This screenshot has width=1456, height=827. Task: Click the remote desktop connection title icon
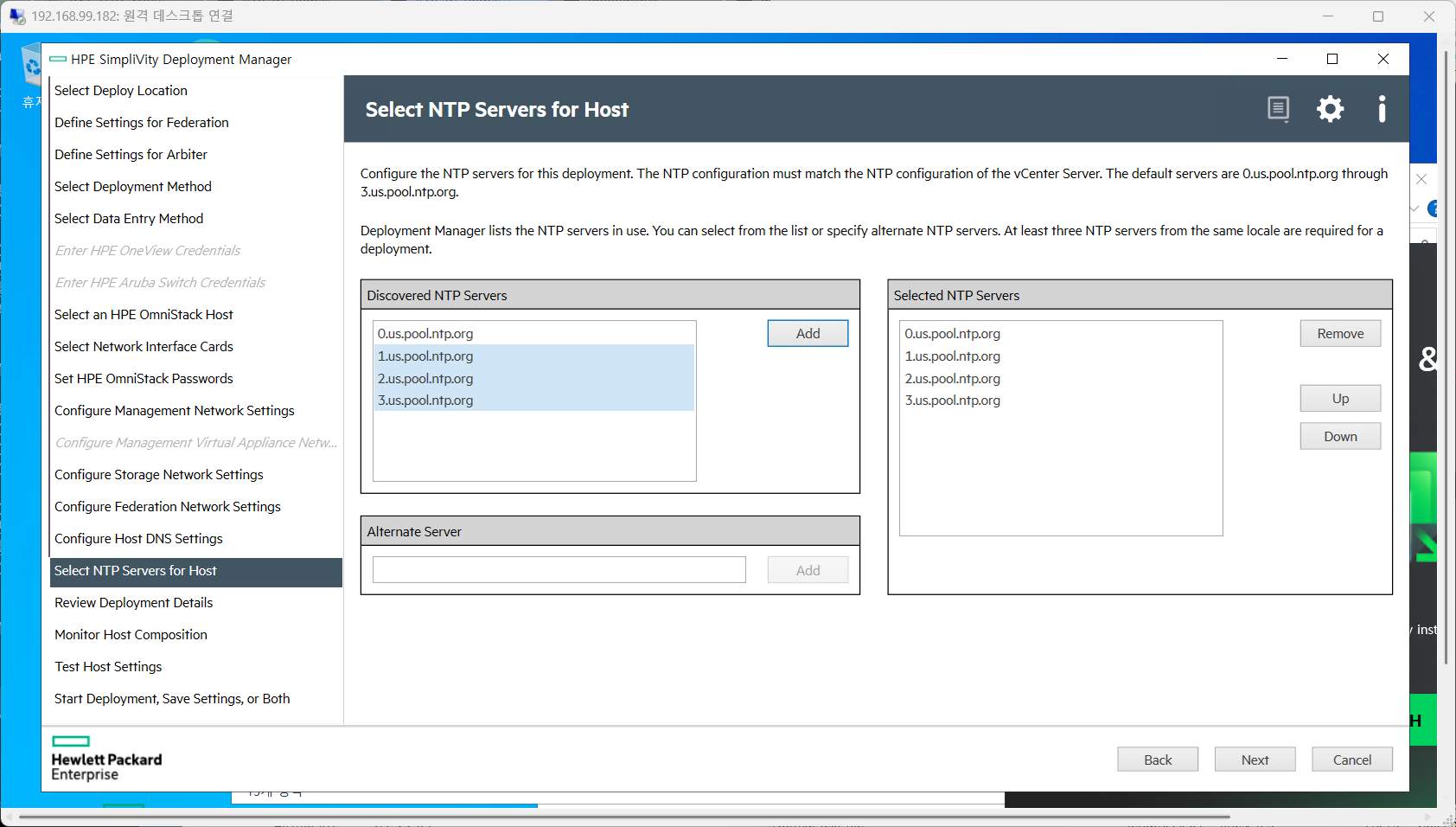[x=17, y=16]
